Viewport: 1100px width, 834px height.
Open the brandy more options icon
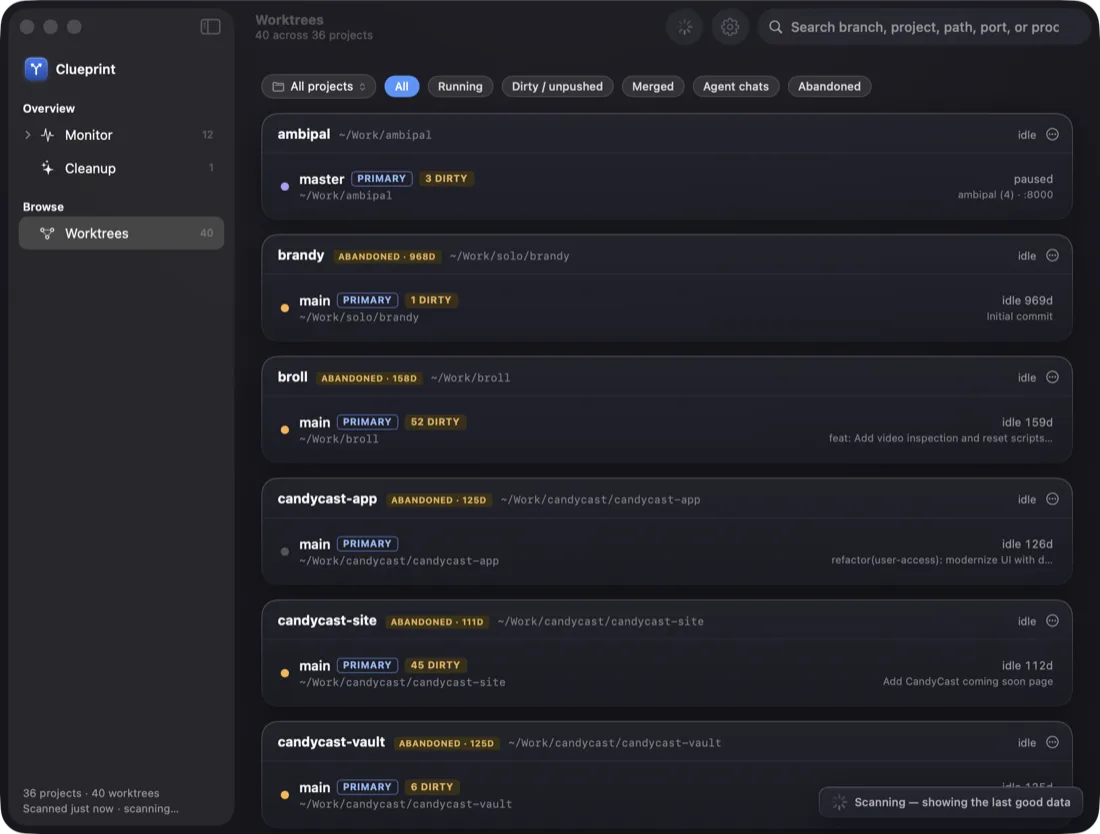pyautogui.click(x=1052, y=255)
